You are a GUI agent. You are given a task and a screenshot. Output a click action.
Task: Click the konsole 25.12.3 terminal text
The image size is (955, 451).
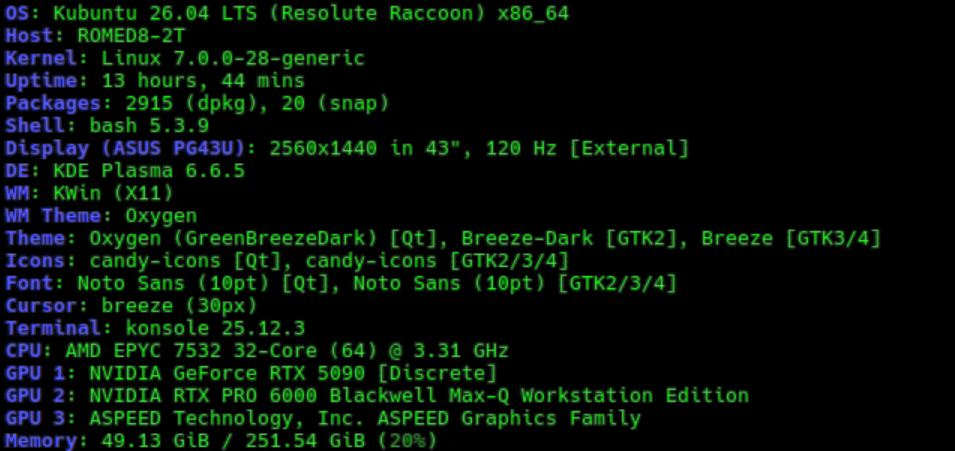(x=215, y=328)
